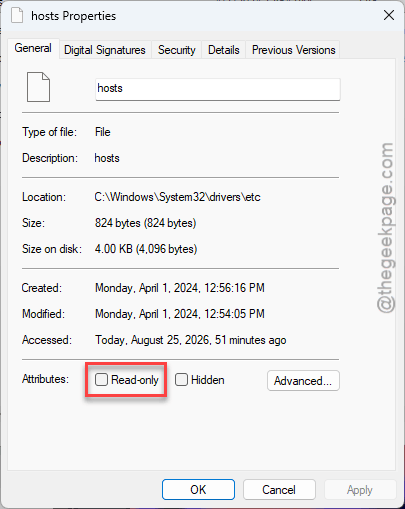Open the Security tab

(177, 50)
